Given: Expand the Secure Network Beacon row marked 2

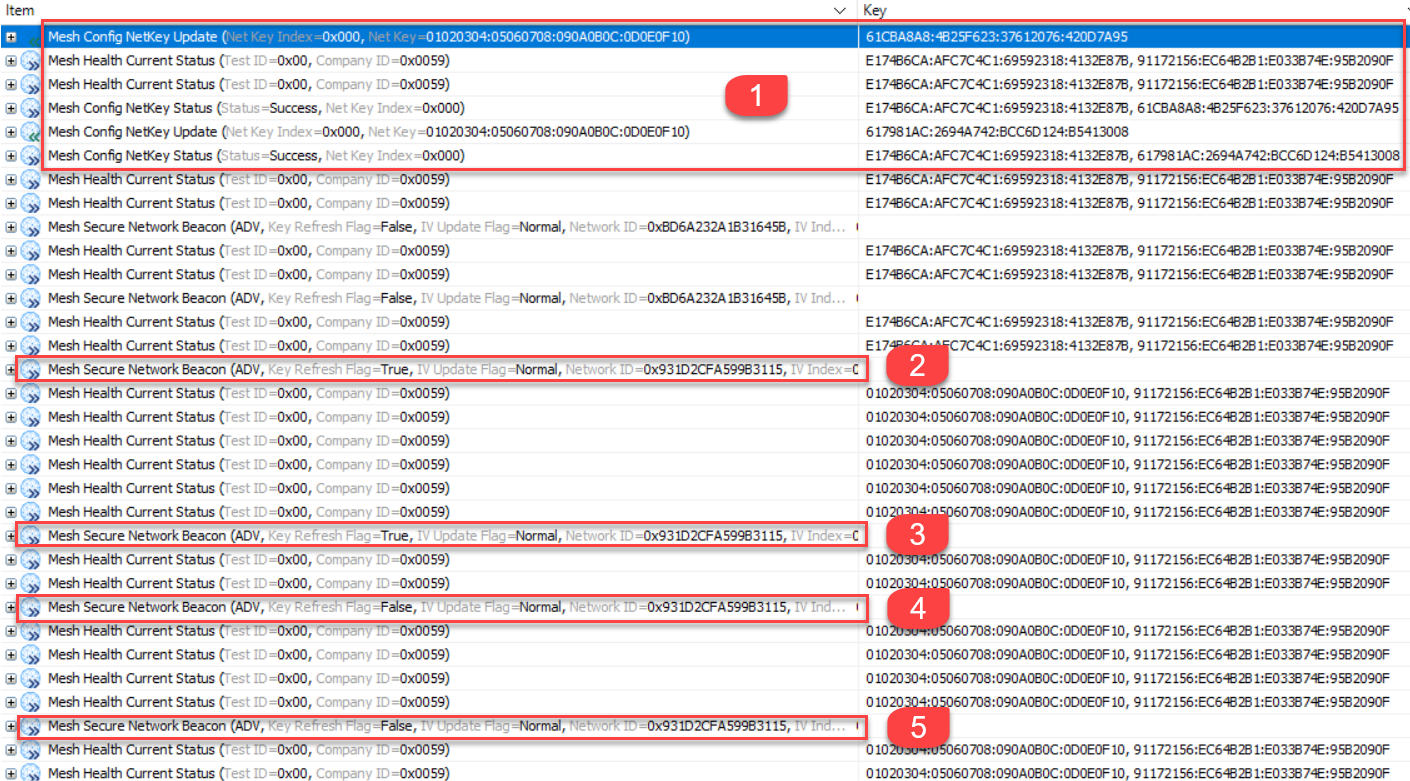Looking at the screenshot, I should tap(11, 370).
